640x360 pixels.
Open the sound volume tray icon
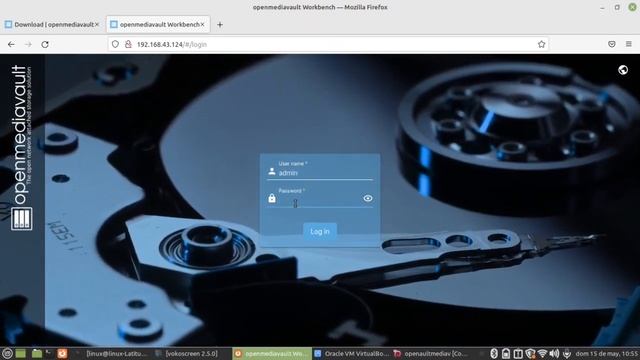point(554,353)
